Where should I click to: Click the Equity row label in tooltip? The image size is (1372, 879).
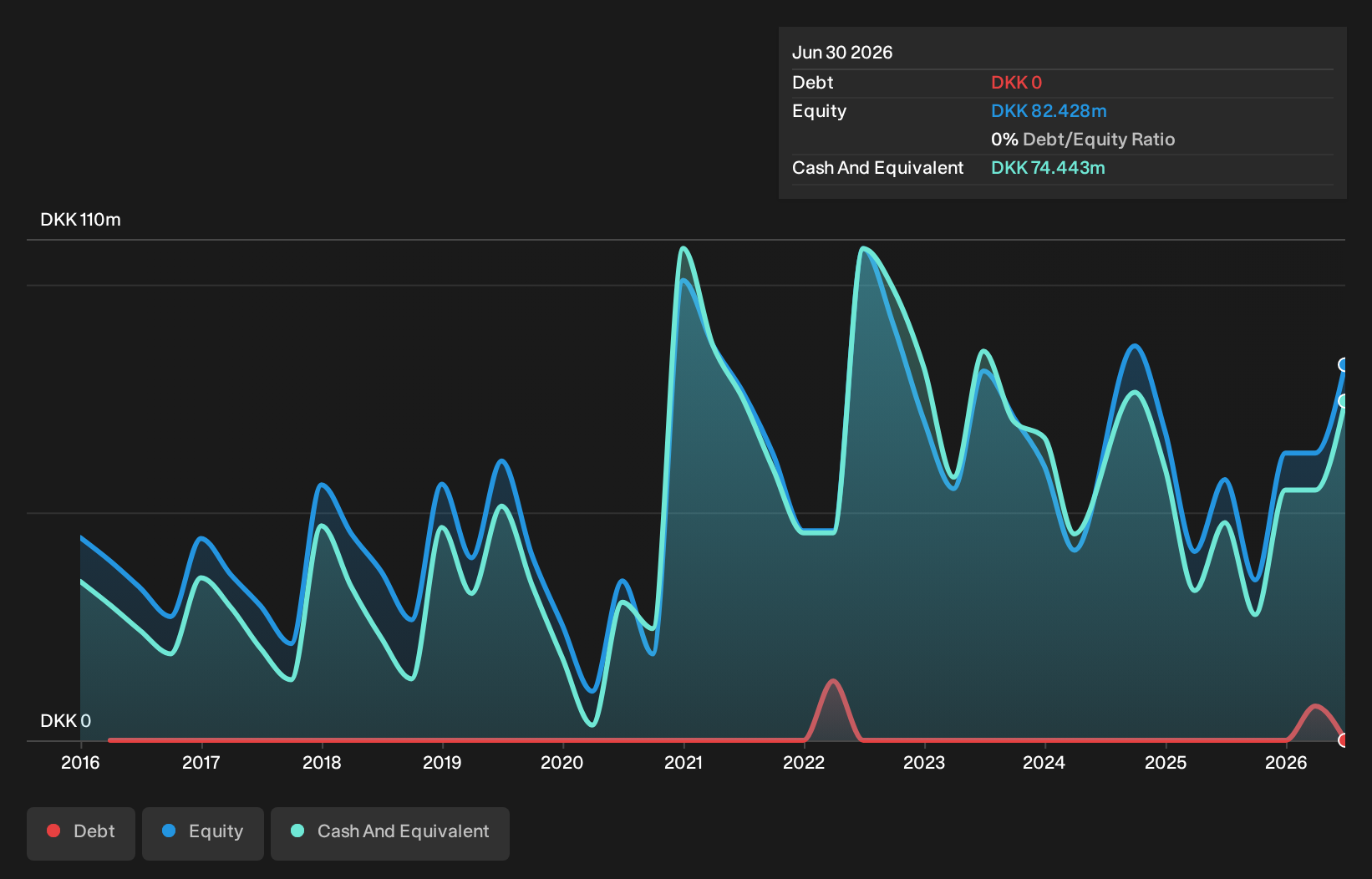tap(819, 111)
